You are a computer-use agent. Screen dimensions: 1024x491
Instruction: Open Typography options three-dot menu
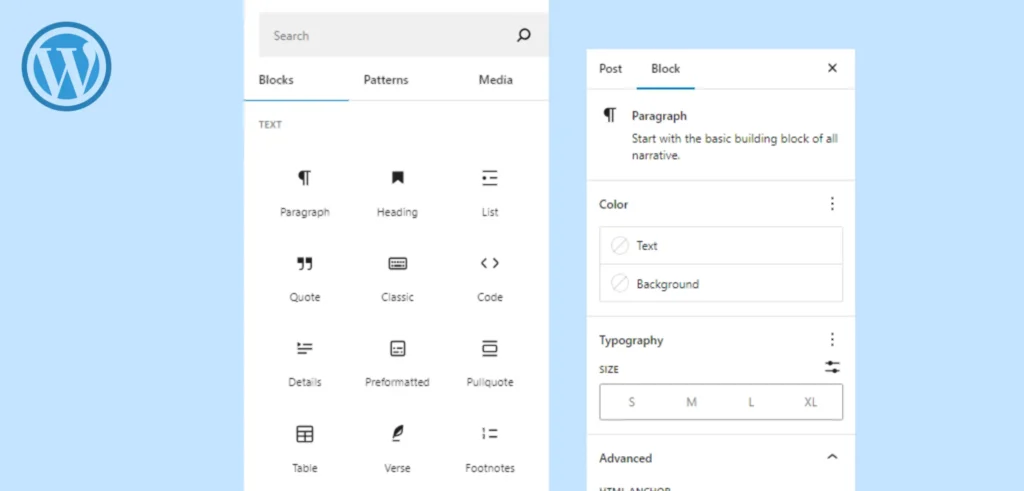pyautogui.click(x=832, y=340)
